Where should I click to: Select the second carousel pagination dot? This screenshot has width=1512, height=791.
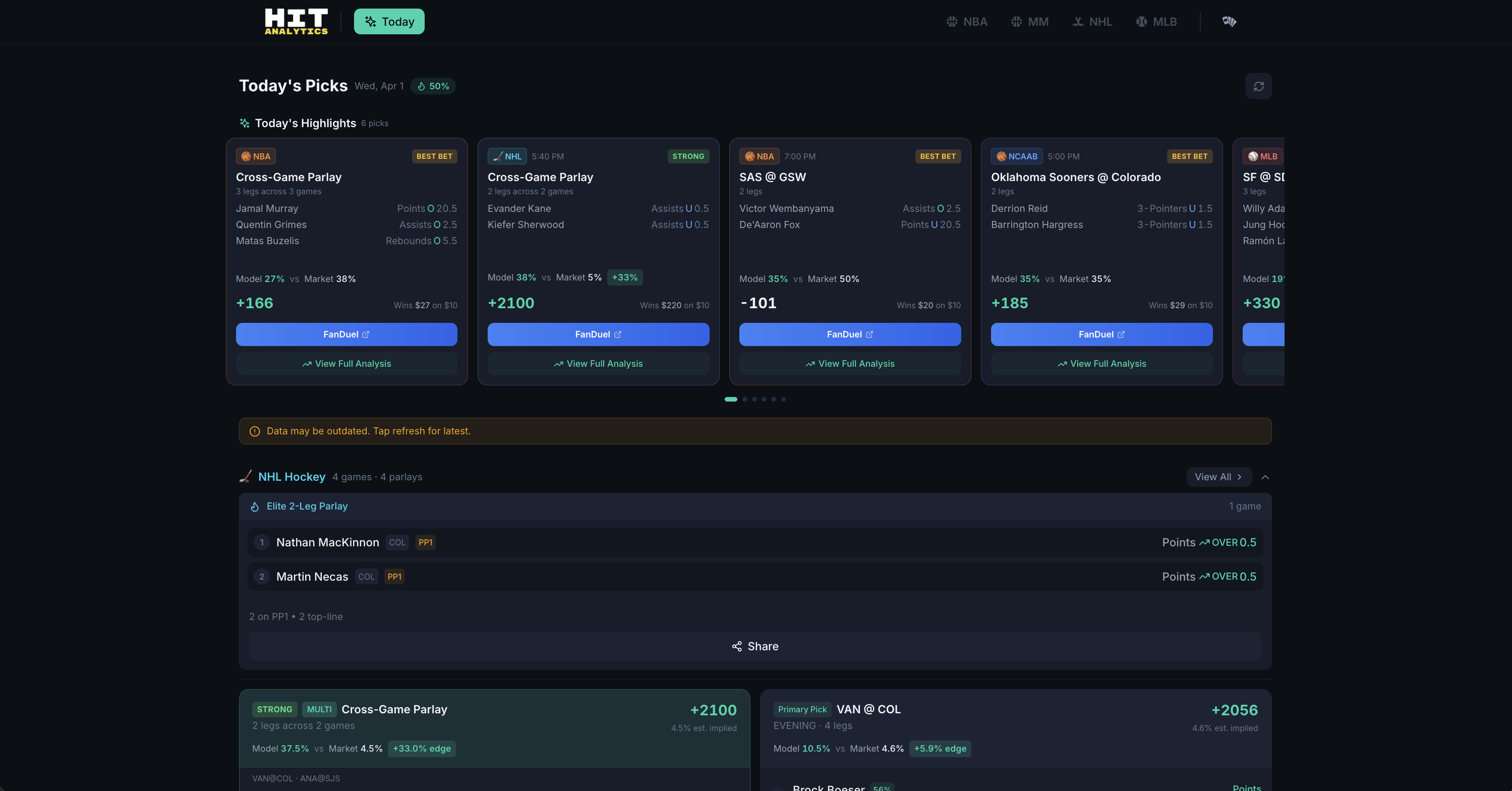pos(745,400)
